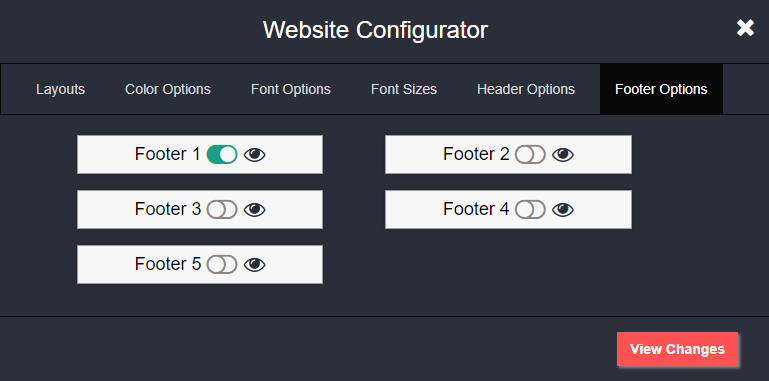The width and height of the screenshot is (769, 381).
Task: Click the View Changes button
Action: coord(677,349)
